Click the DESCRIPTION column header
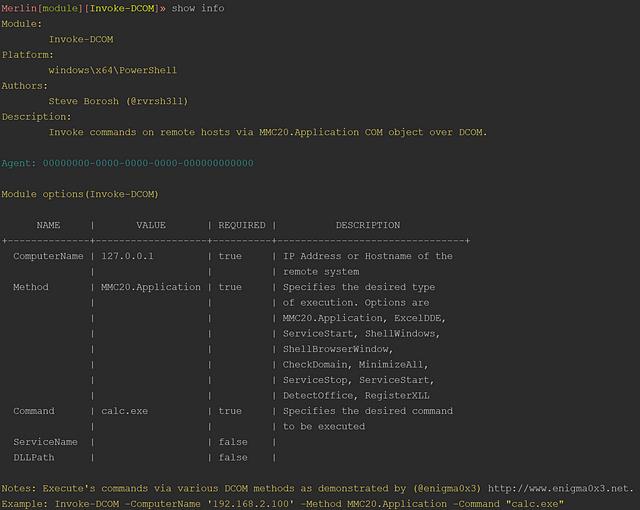640x510 pixels. (368, 225)
